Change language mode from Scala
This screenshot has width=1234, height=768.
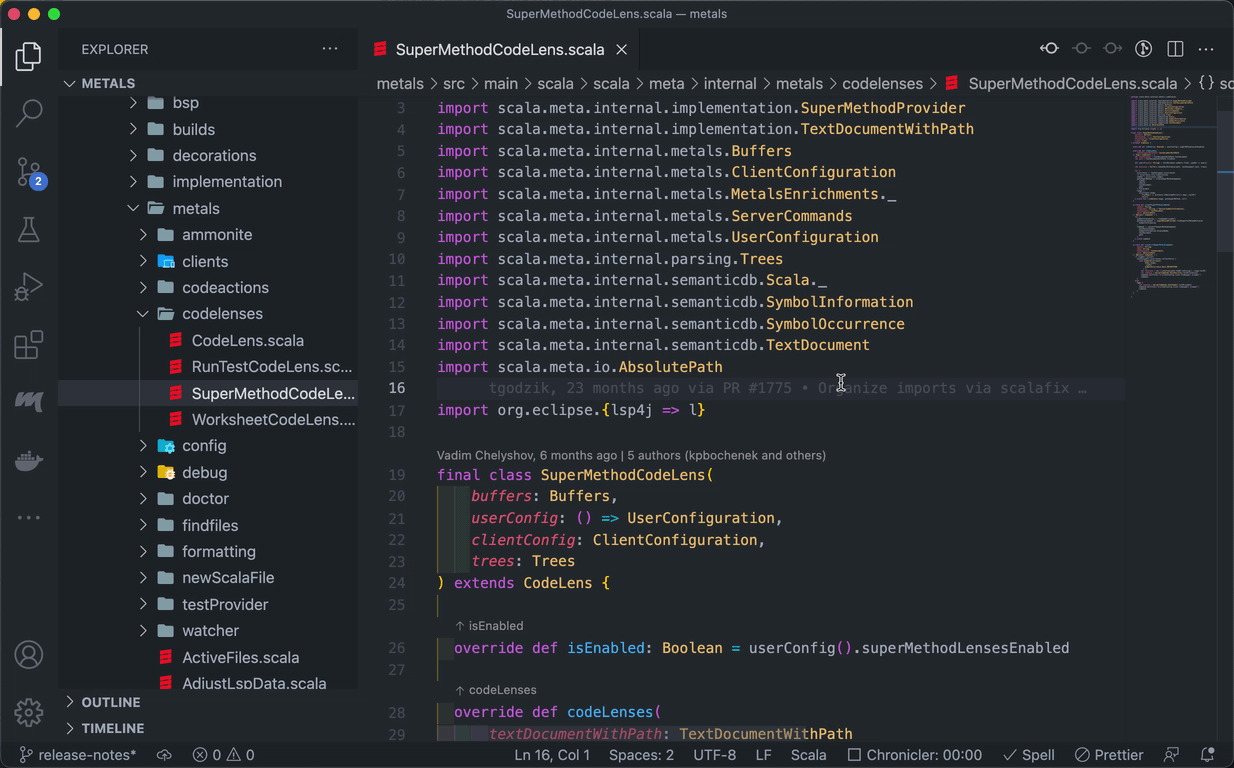(x=808, y=755)
